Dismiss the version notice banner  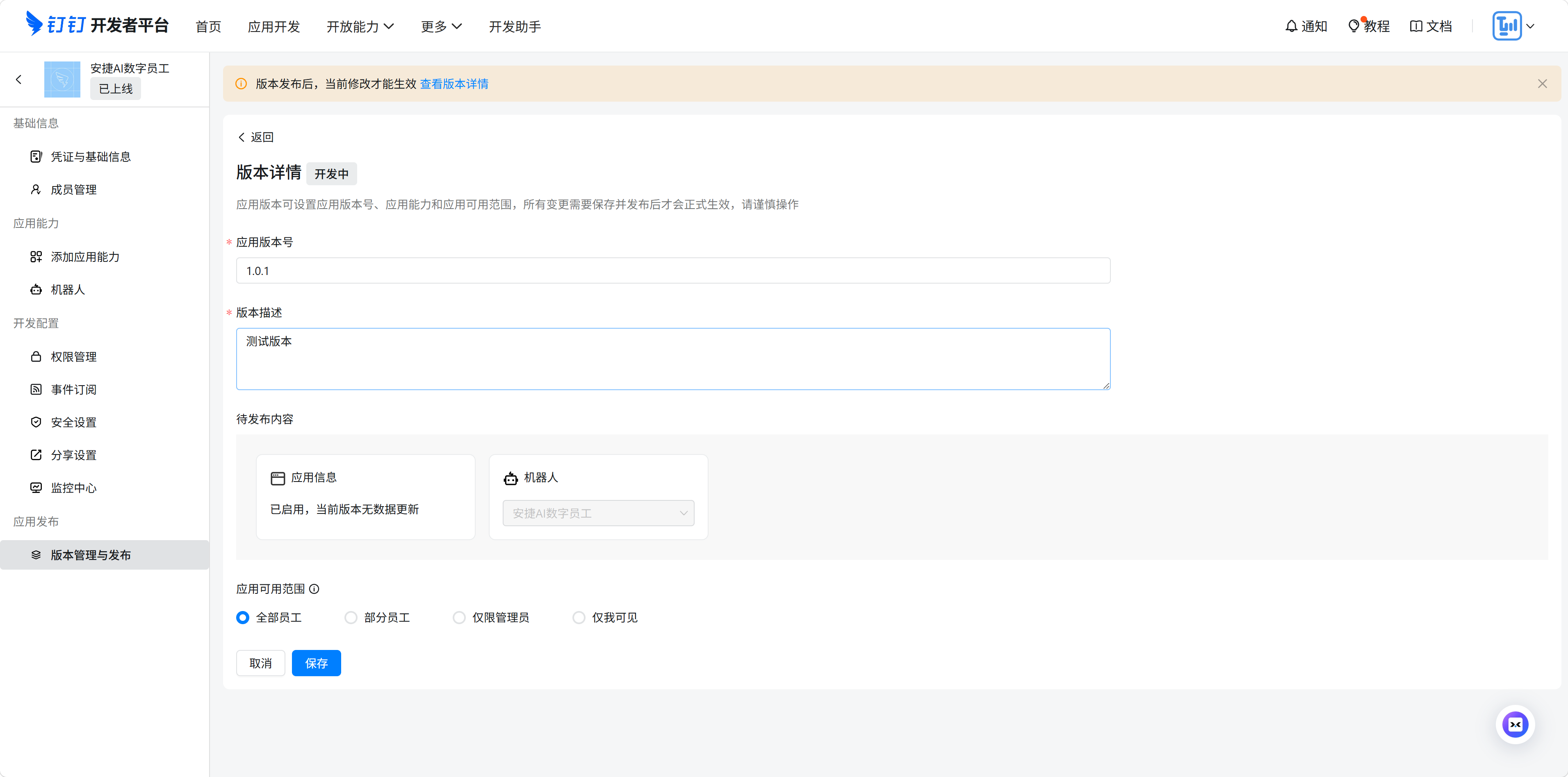tap(1542, 84)
